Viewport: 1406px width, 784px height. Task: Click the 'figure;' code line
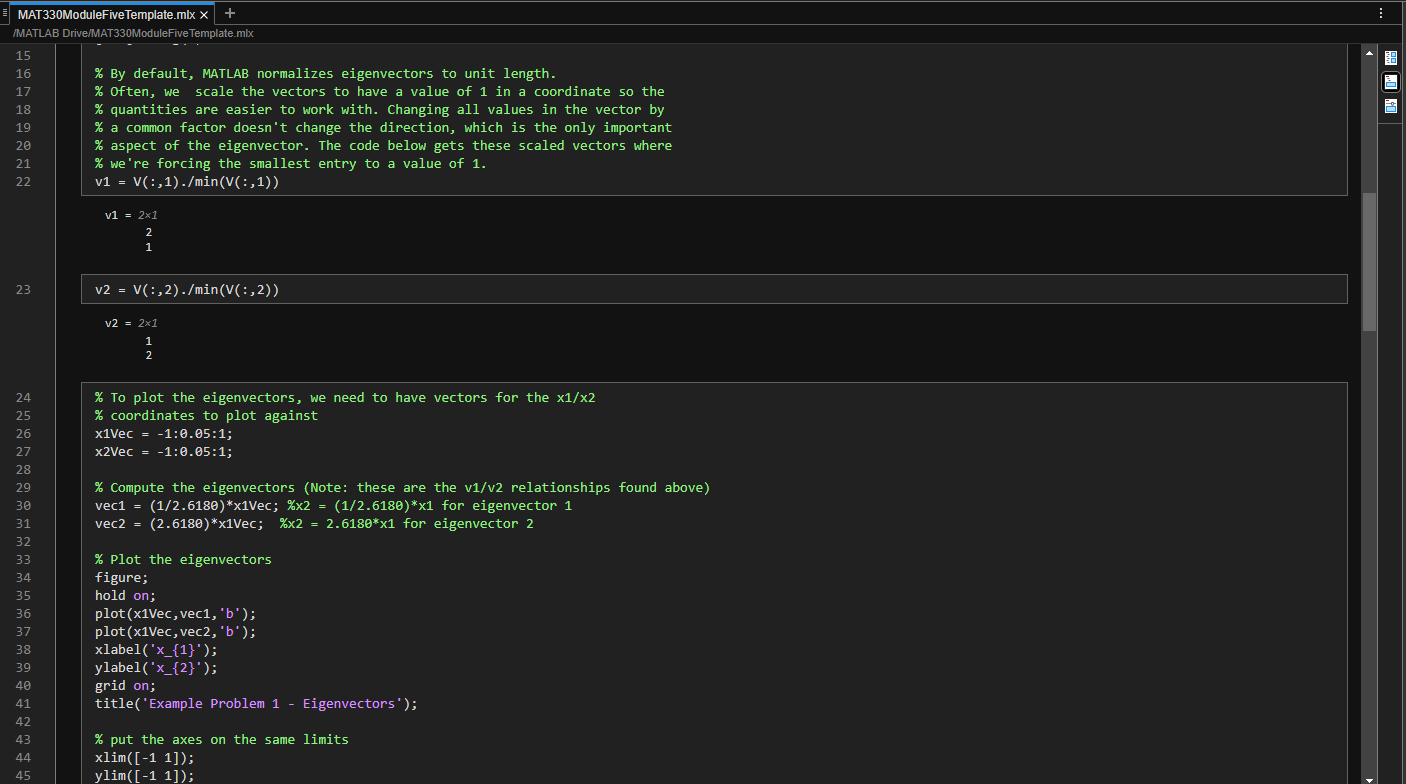(122, 578)
